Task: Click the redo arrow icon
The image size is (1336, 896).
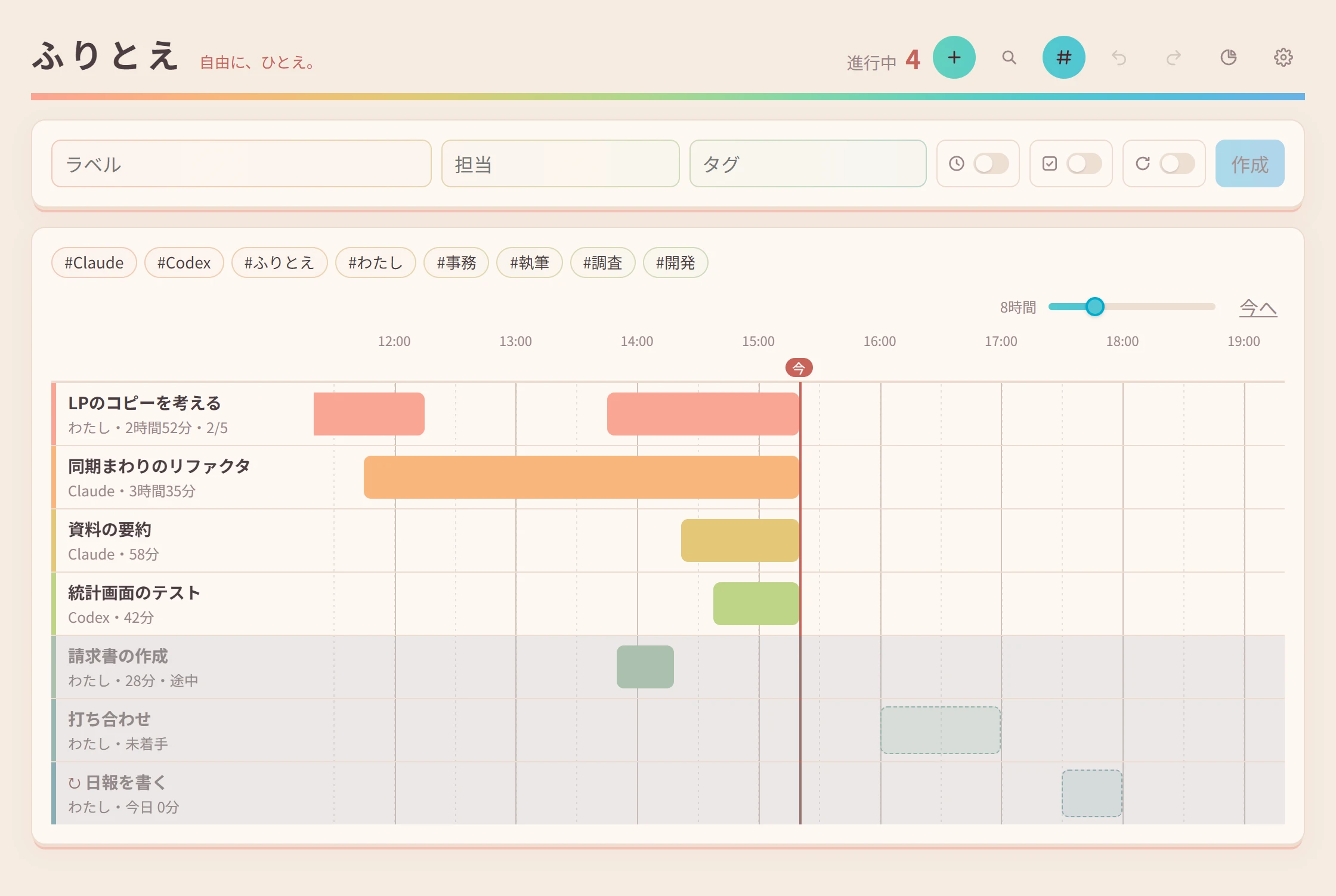Action: coord(1173,57)
